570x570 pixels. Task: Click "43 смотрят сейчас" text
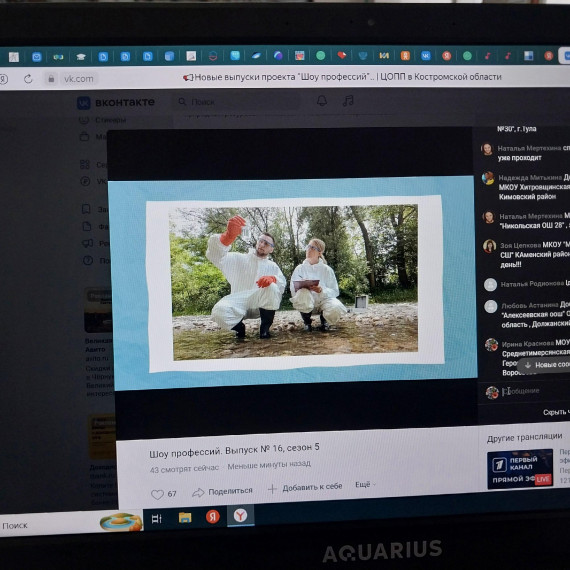click(x=184, y=469)
